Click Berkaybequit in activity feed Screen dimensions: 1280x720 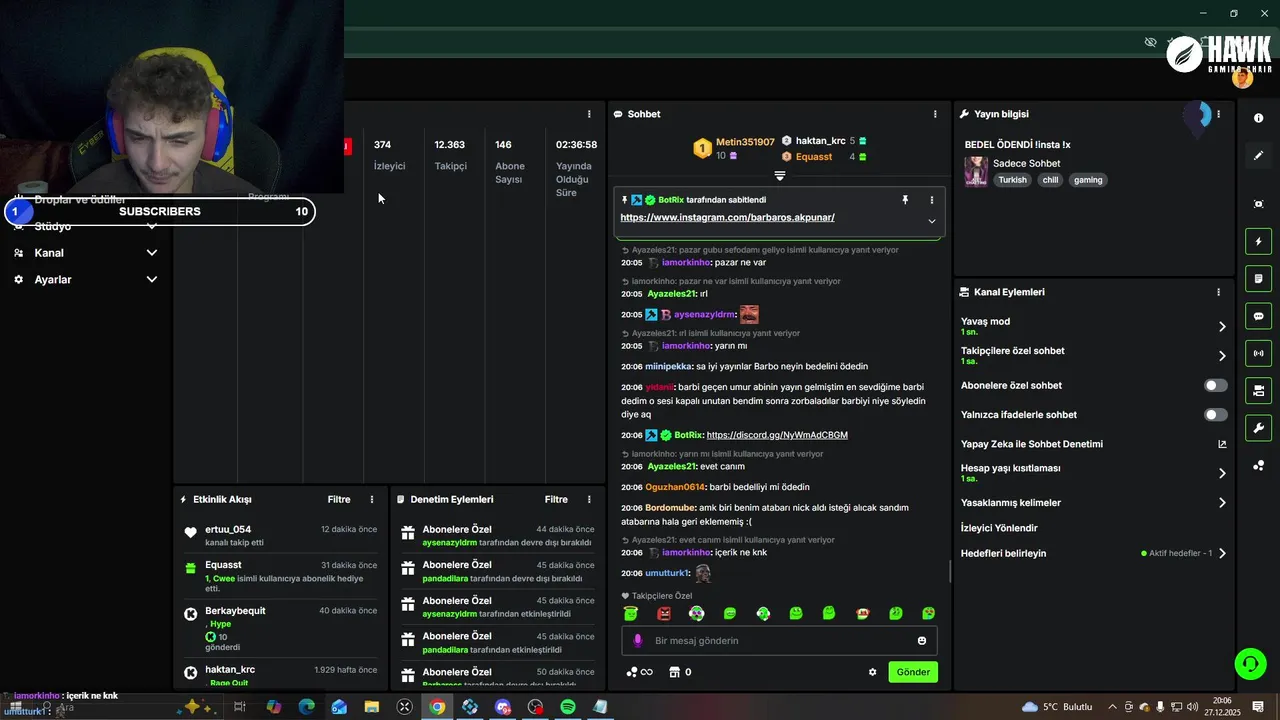tap(235, 610)
